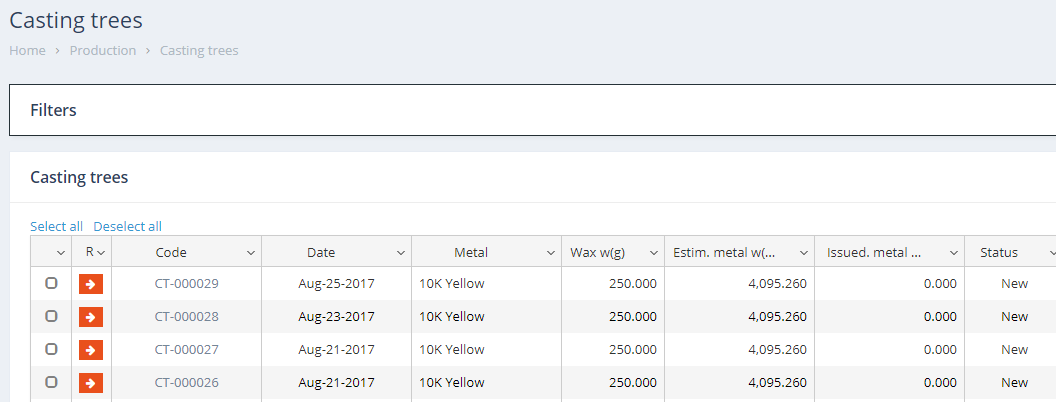Click orange arrow icon for CT-000029
The height and width of the screenshot is (402, 1056).
click(x=91, y=284)
